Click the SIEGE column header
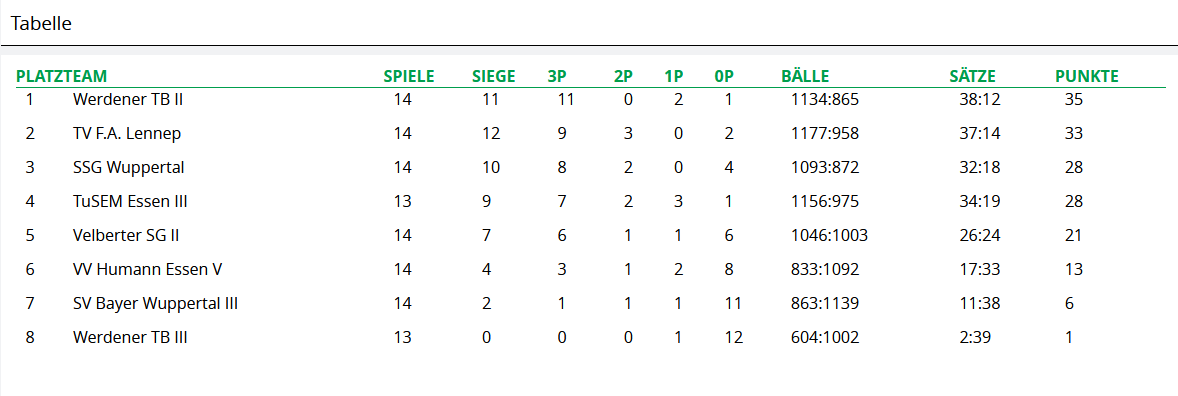This screenshot has width=1178, height=396. coord(494,76)
